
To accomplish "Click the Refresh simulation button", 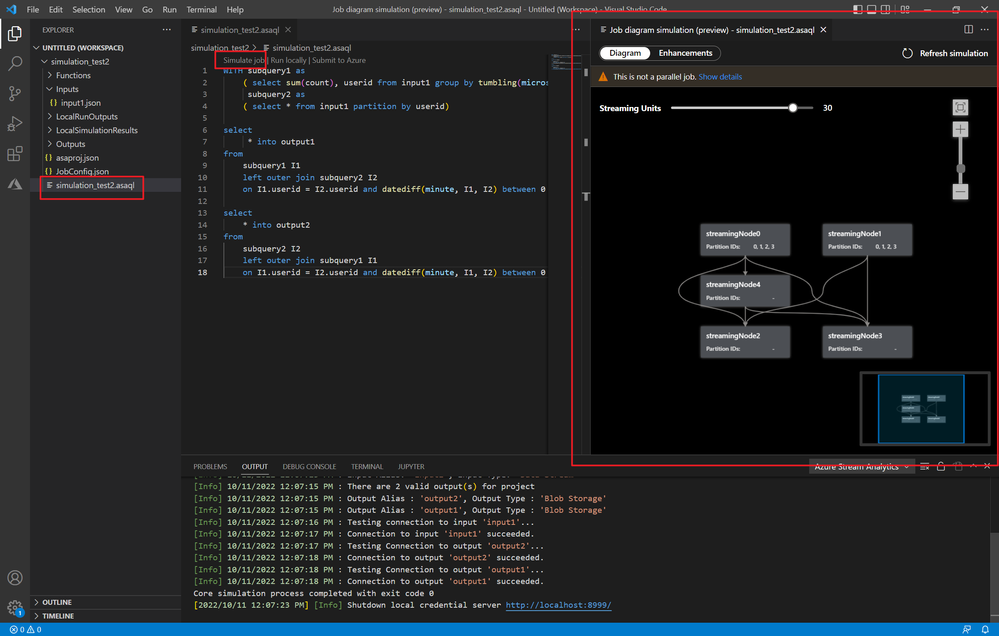I will click(945, 53).
